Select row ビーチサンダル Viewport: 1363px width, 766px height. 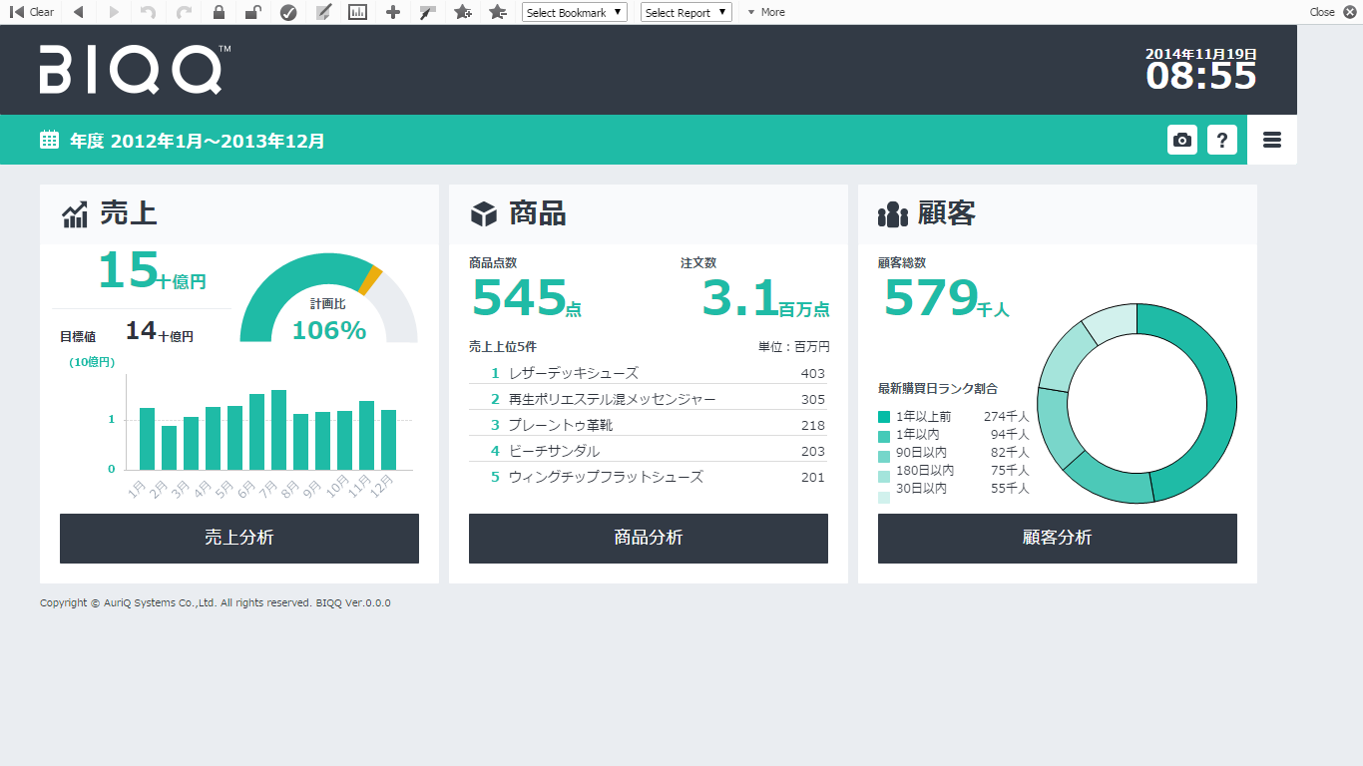pyautogui.click(x=648, y=451)
